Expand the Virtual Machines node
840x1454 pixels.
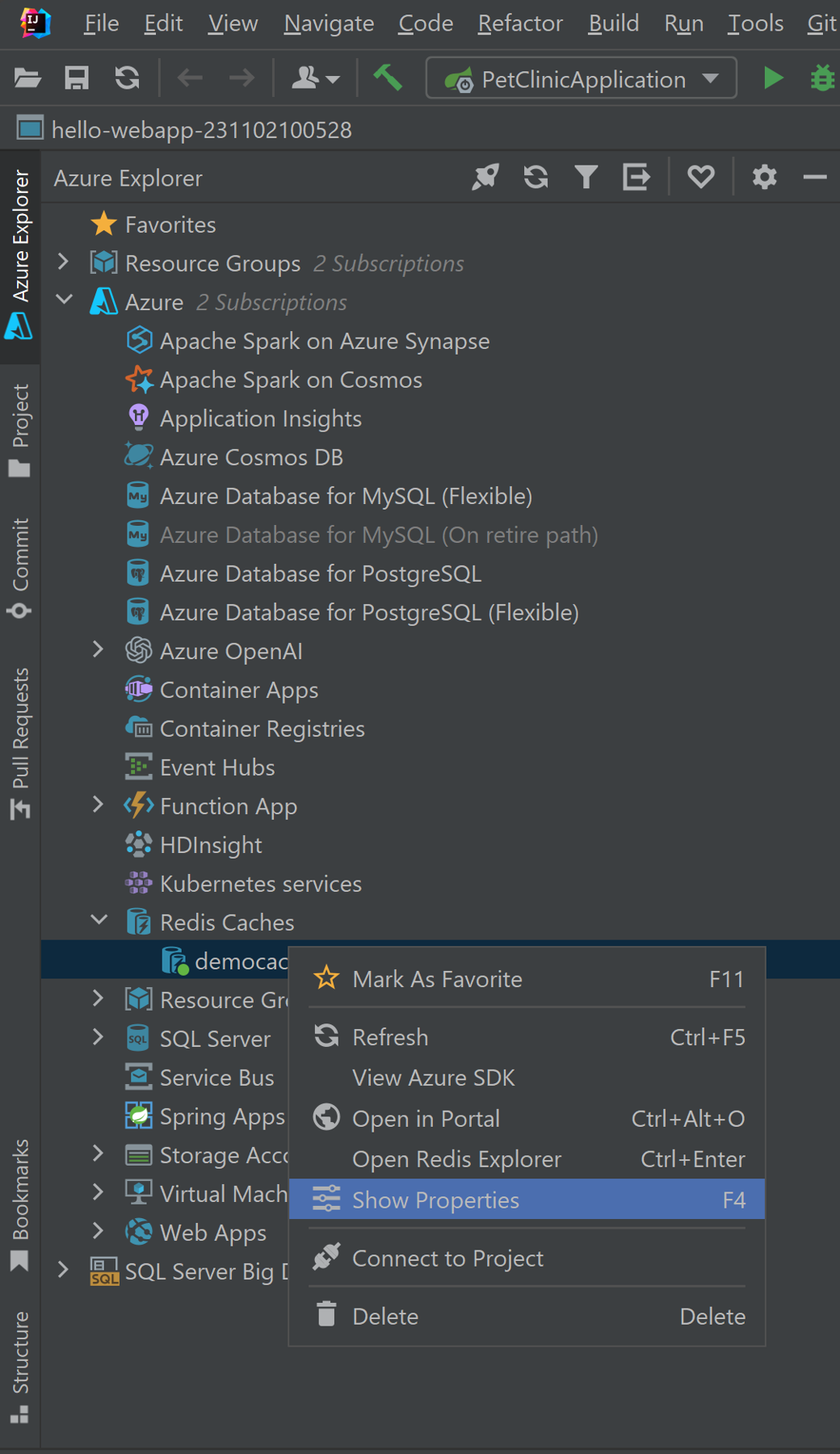click(x=99, y=1192)
